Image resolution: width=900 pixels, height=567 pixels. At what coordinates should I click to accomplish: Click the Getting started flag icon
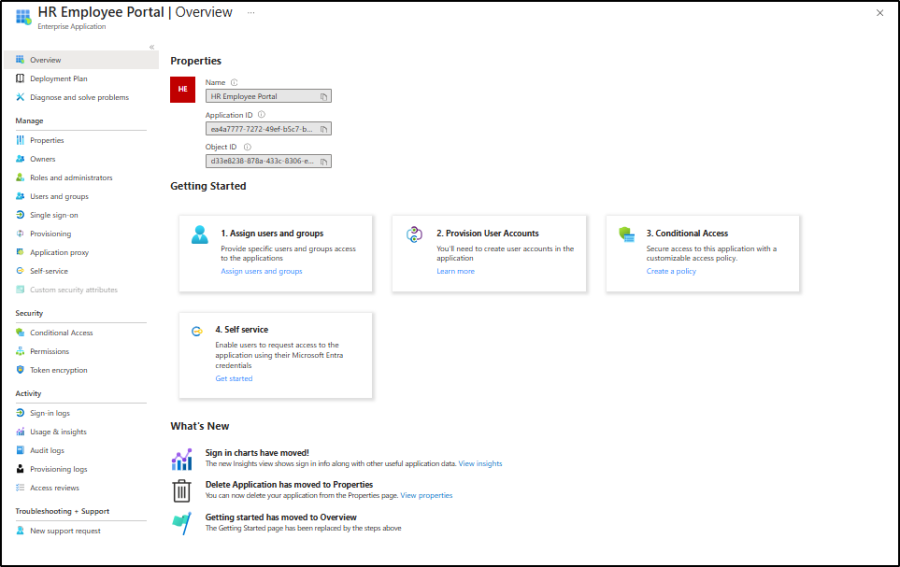[x=181, y=523]
